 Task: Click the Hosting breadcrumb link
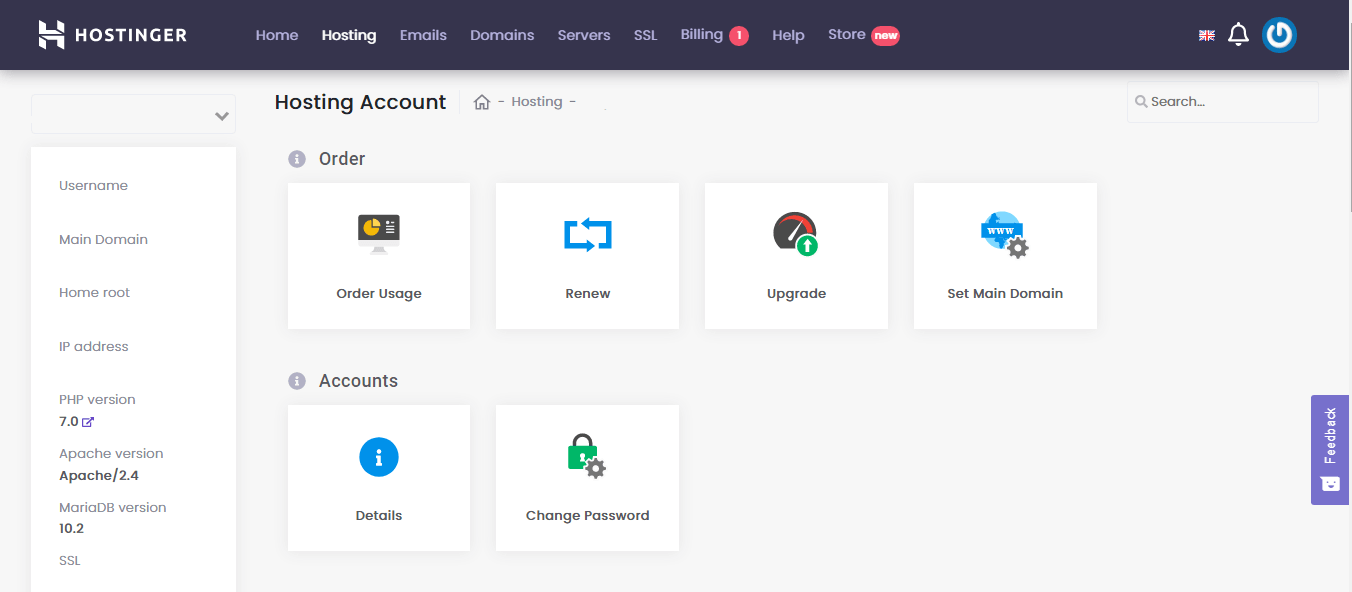tap(537, 102)
